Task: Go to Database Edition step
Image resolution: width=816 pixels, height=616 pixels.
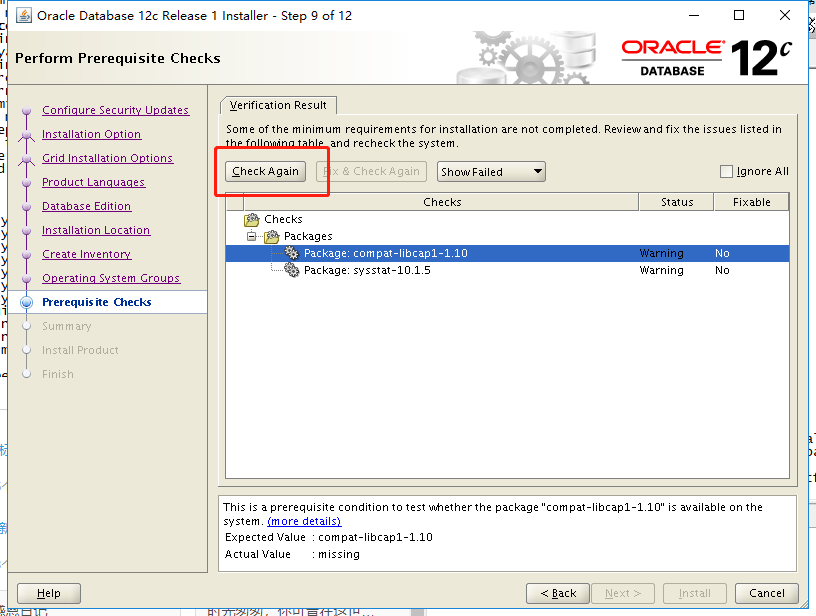Action: point(86,206)
